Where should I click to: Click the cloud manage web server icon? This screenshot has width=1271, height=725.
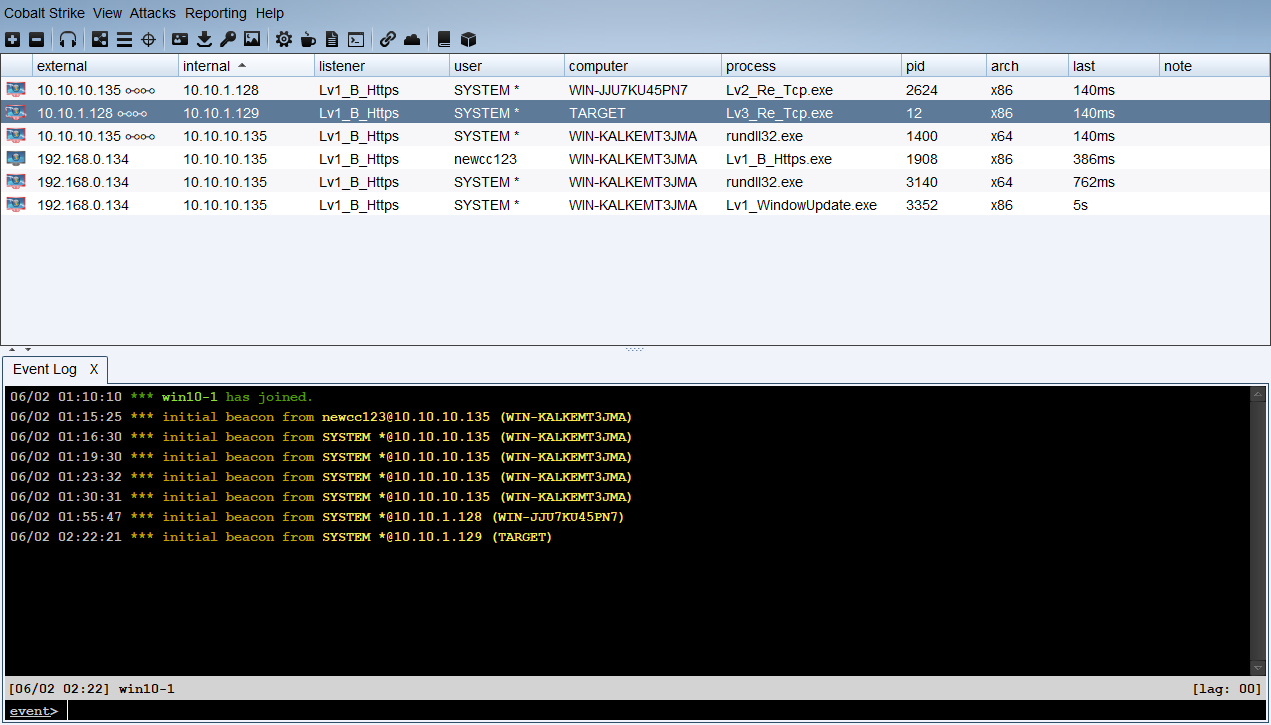(412, 40)
